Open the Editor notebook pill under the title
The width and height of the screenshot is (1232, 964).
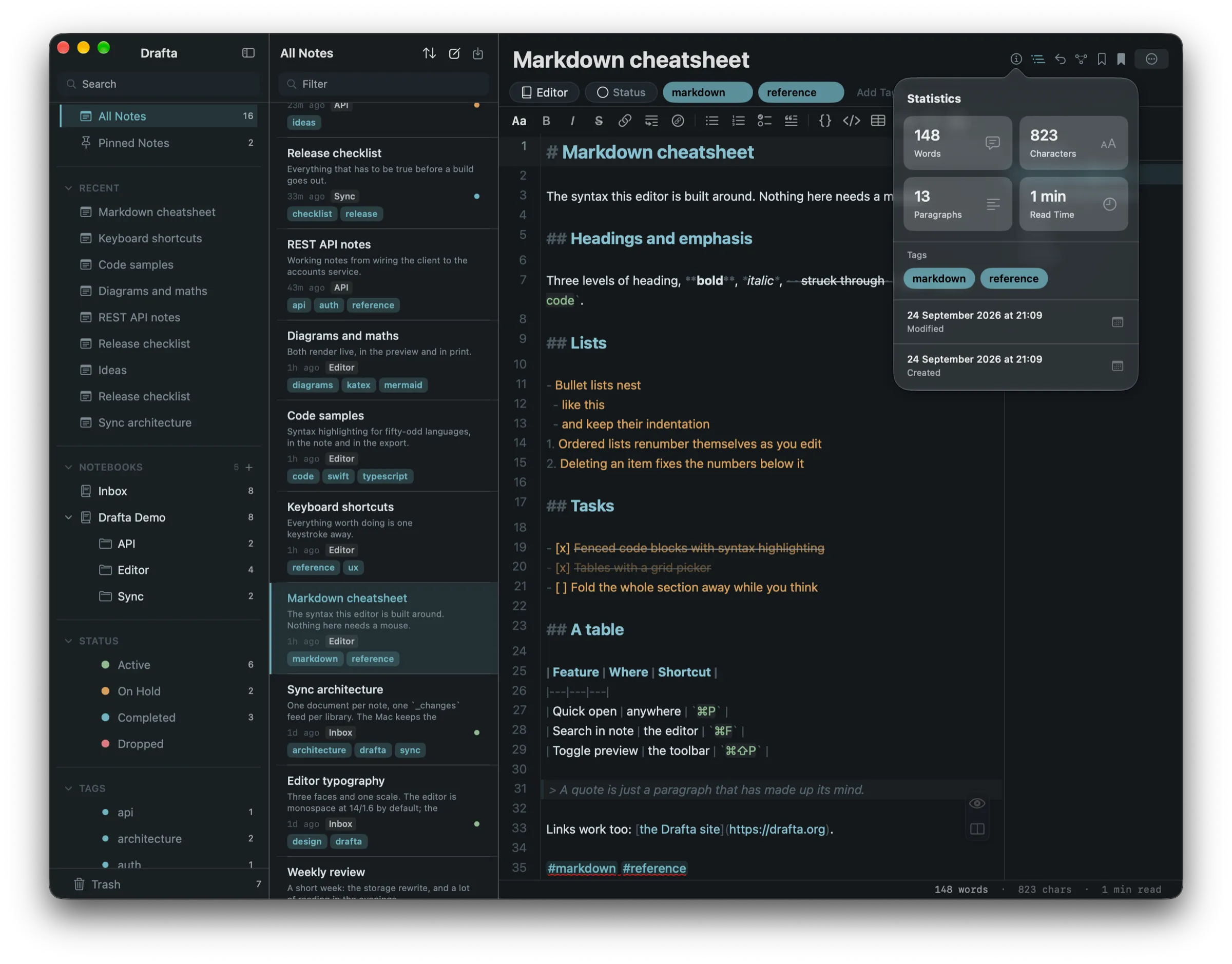(x=544, y=92)
